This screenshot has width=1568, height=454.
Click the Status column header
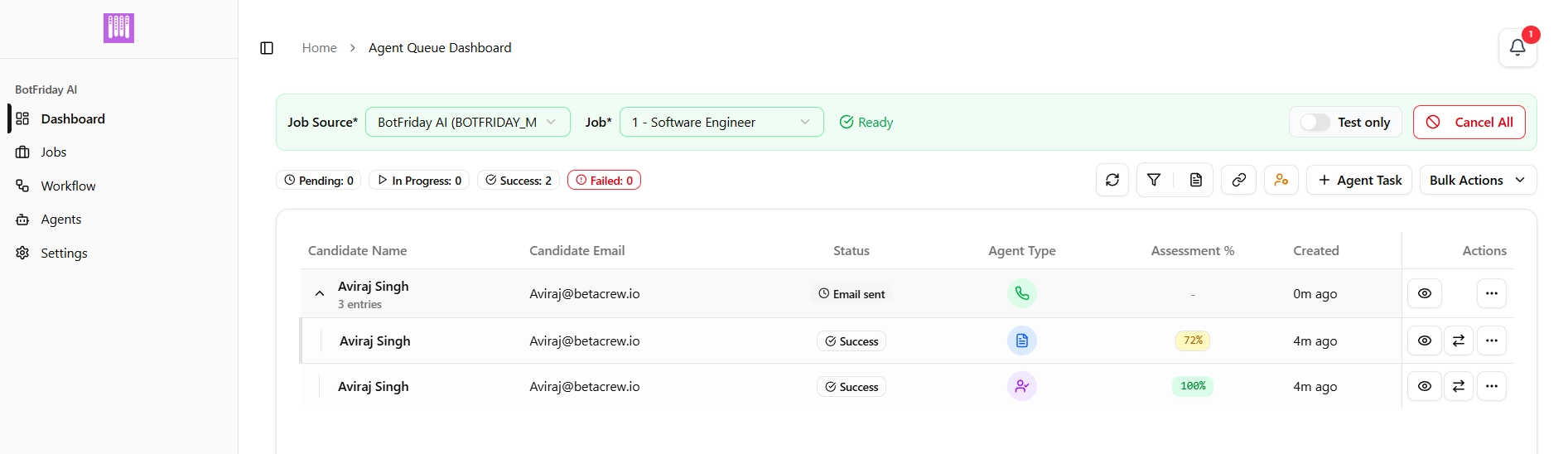tap(852, 250)
